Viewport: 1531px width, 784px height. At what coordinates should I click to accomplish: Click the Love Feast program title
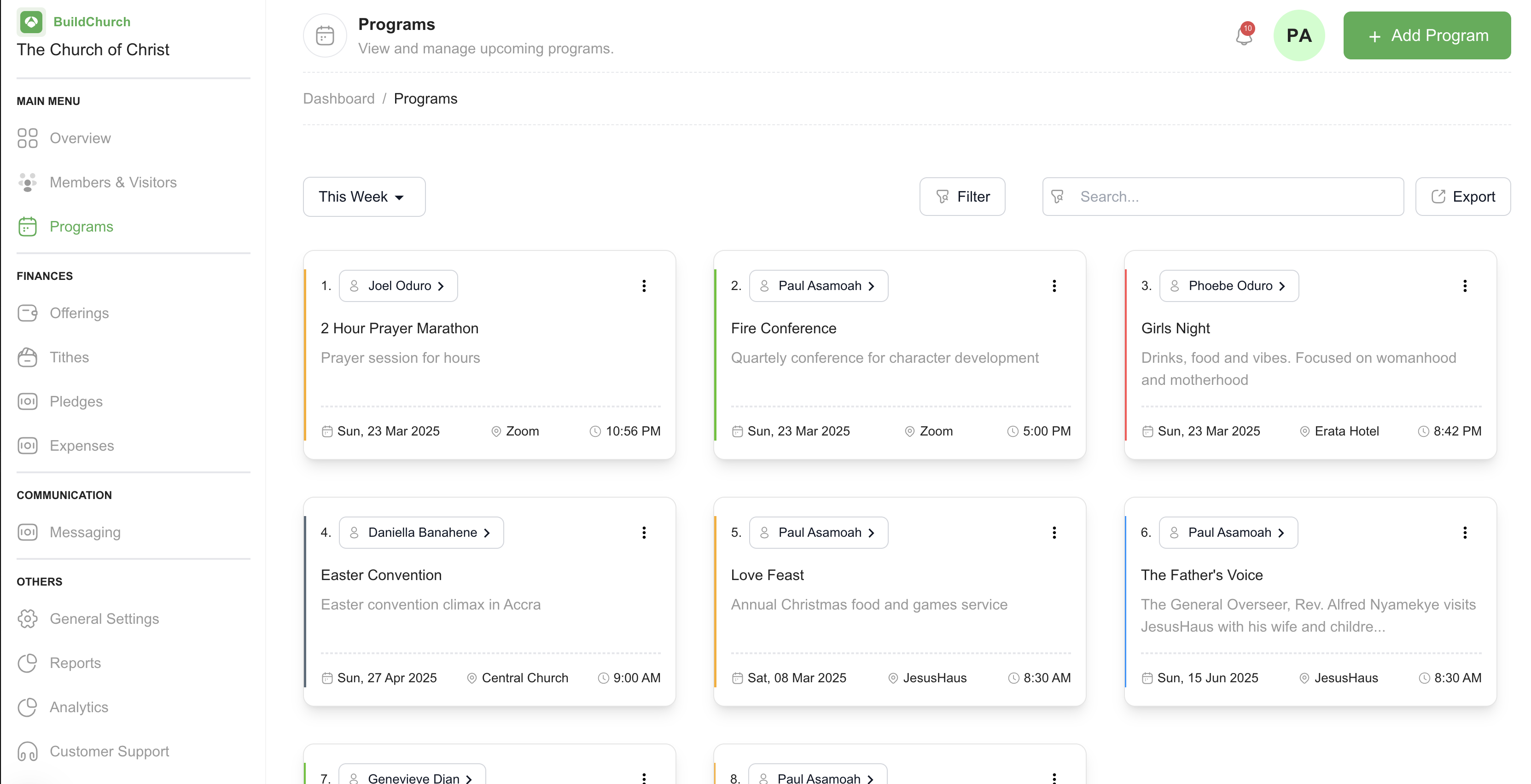click(767, 575)
